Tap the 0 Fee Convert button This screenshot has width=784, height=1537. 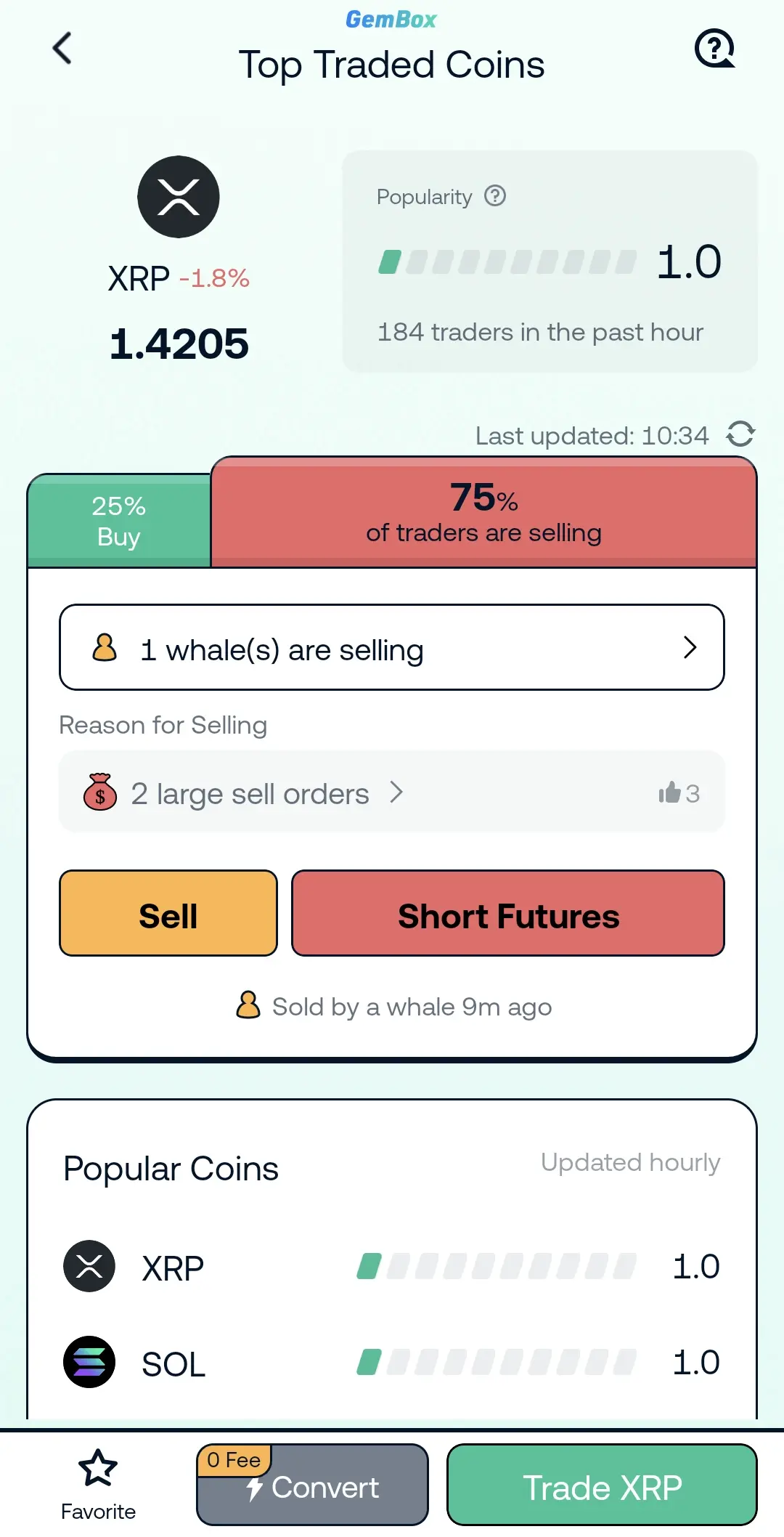click(x=312, y=1485)
